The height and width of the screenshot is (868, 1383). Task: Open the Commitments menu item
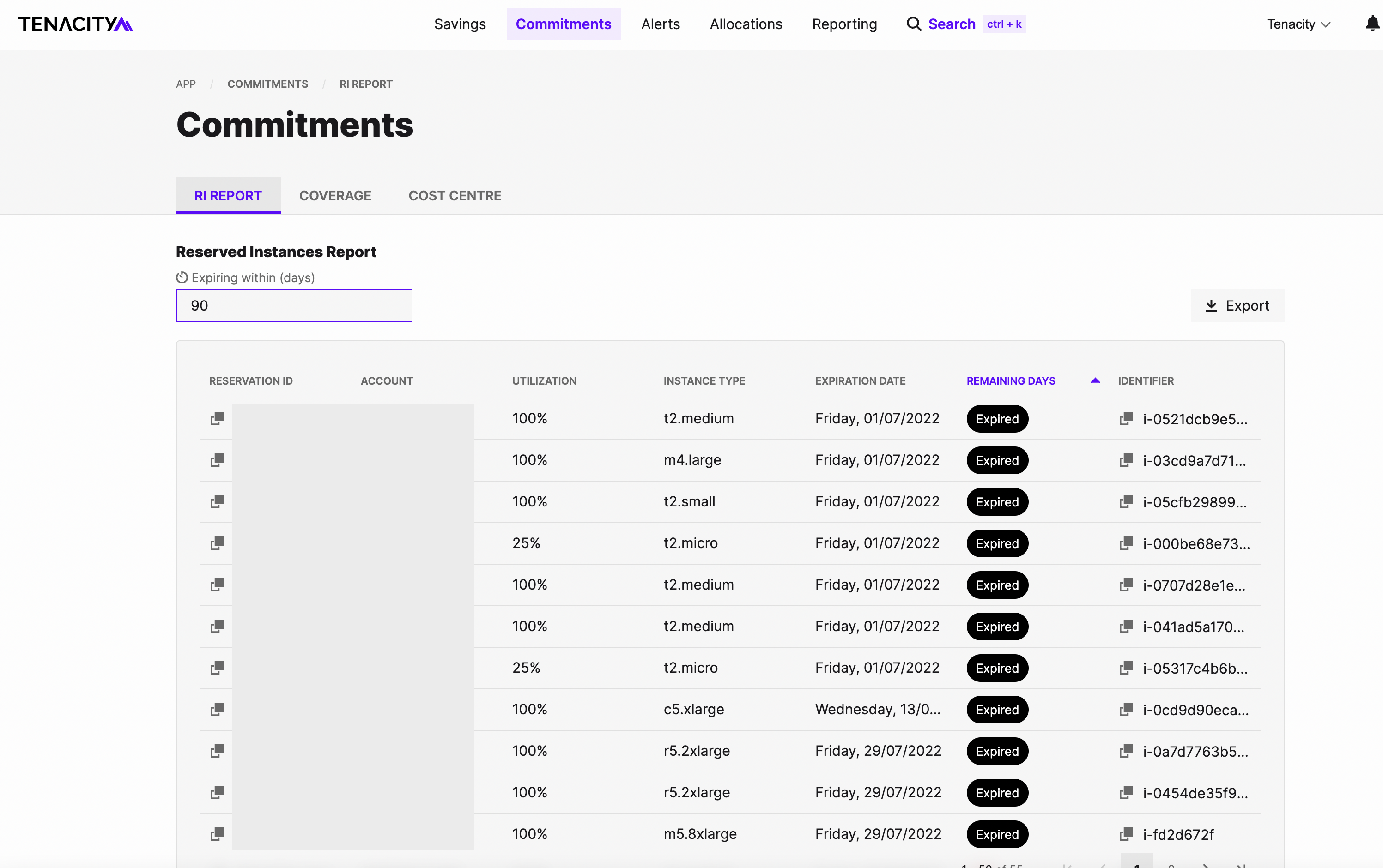[x=564, y=24]
